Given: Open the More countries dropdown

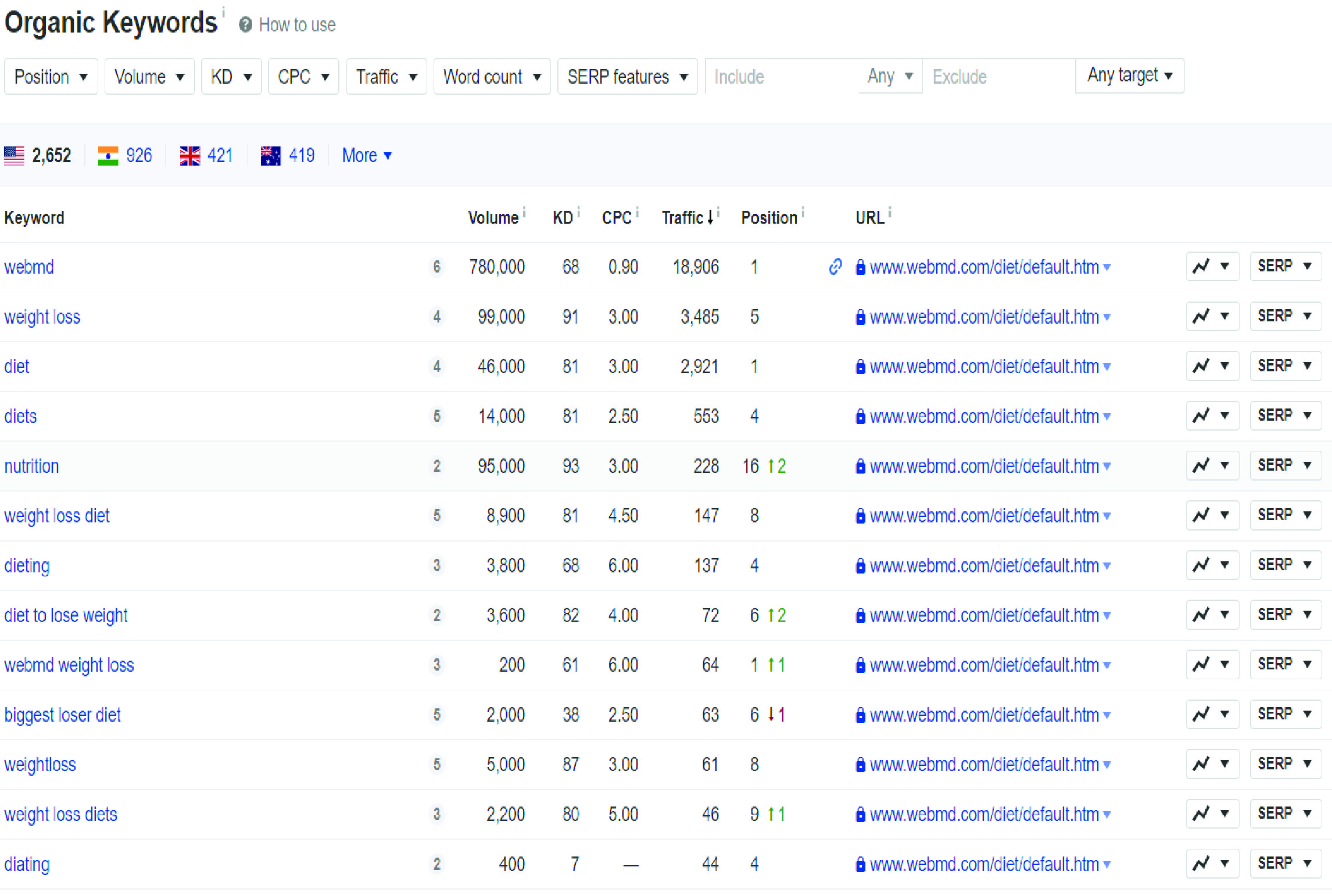Looking at the screenshot, I should (x=366, y=155).
